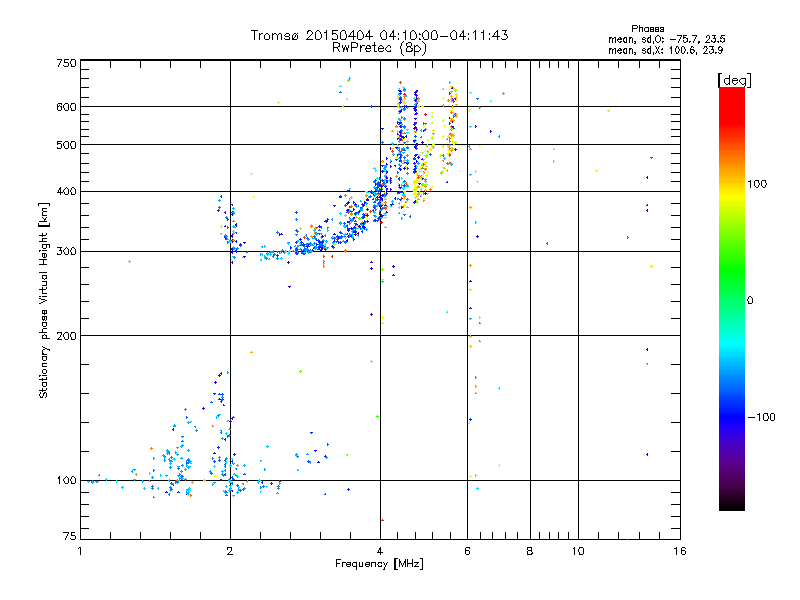Click the "Stationary phase Virtual Height [km]" axis title
Image resolution: width=800 pixels, height=600 pixels.
[44, 301]
